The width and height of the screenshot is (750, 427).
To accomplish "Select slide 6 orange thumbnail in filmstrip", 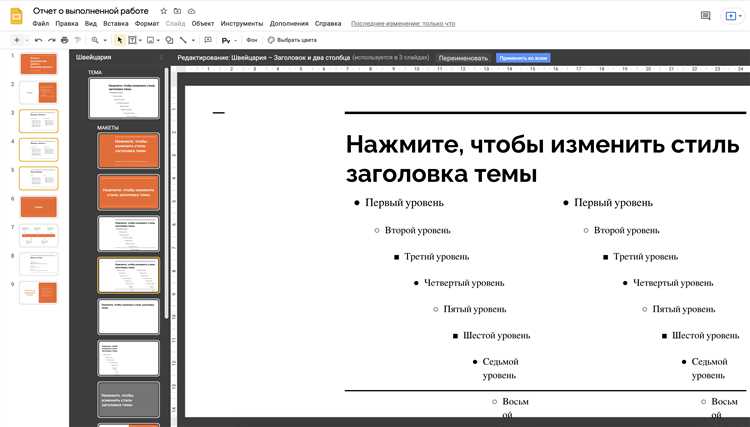I will click(x=38, y=207).
